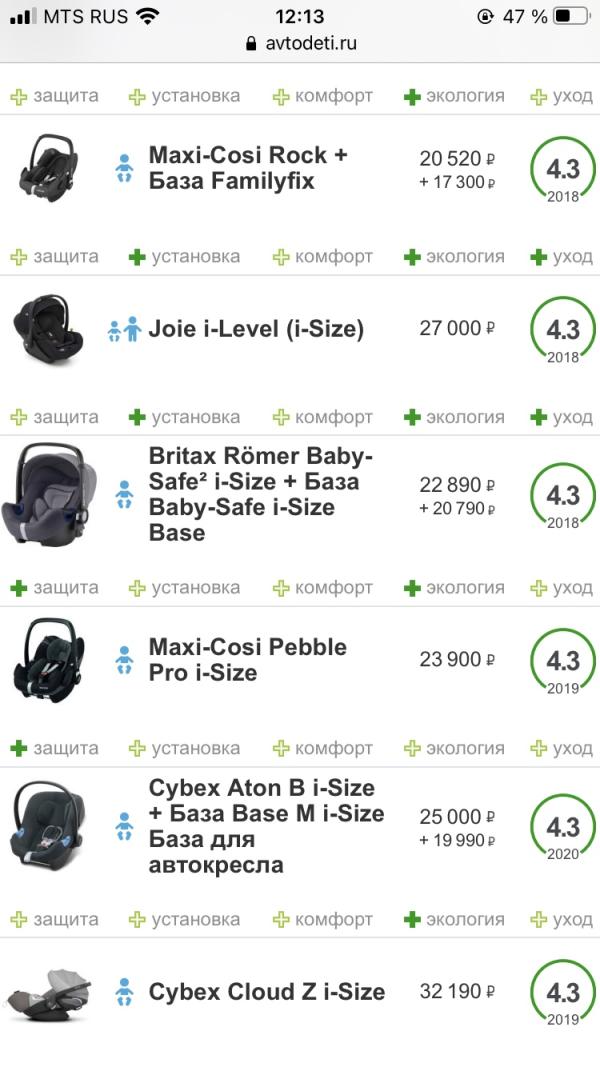This screenshot has height=1066, width=600.
Task: Tap the 4.3 rating circle for Cybex Cloud Z
Action: 562,992
